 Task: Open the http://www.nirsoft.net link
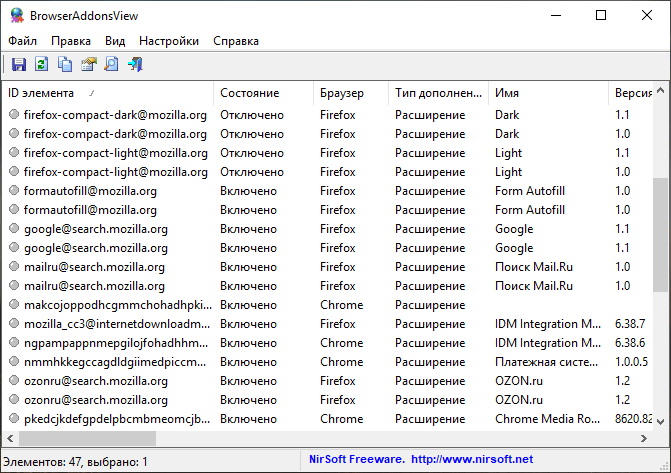point(472,459)
